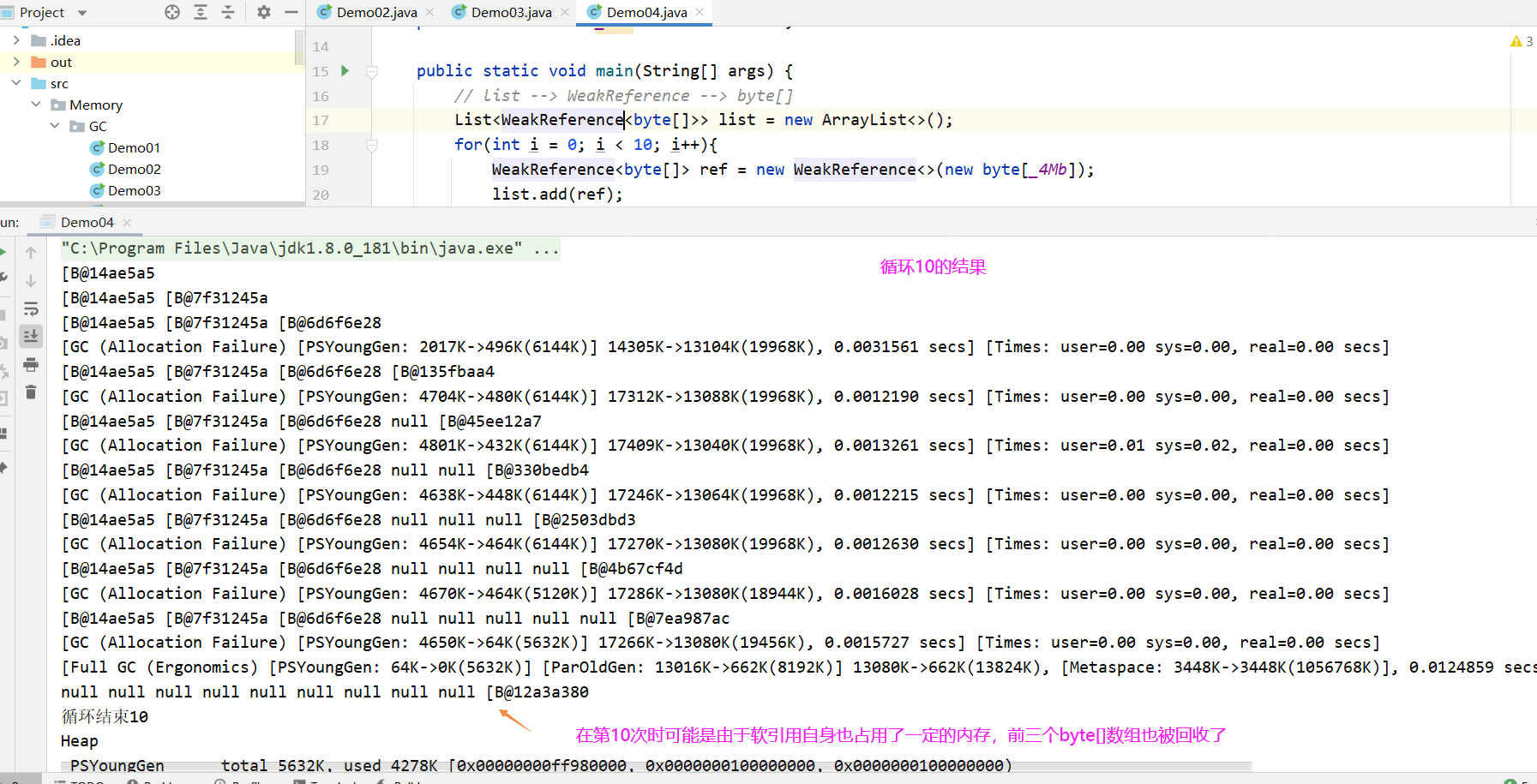1537x784 pixels.
Task: Click the warnings indicator showing 3
Action: [1522, 41]
